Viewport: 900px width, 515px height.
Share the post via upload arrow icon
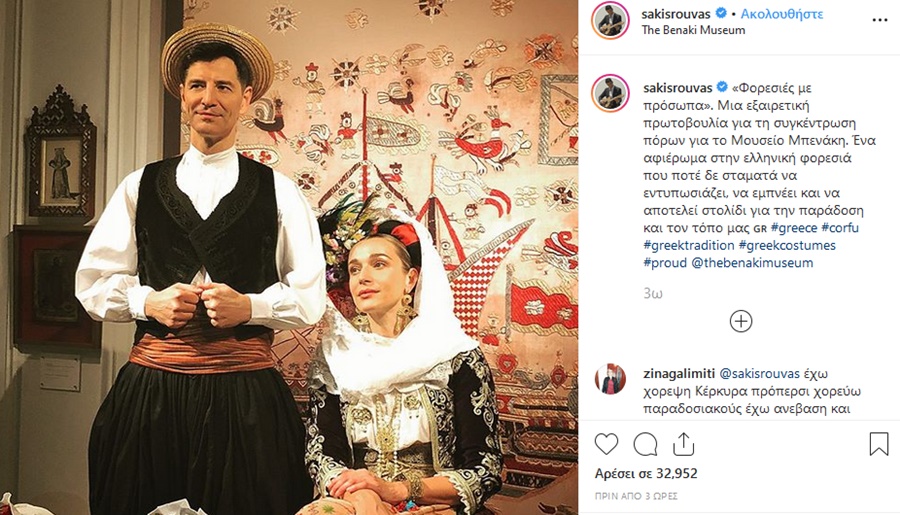(x=684, y=444)
